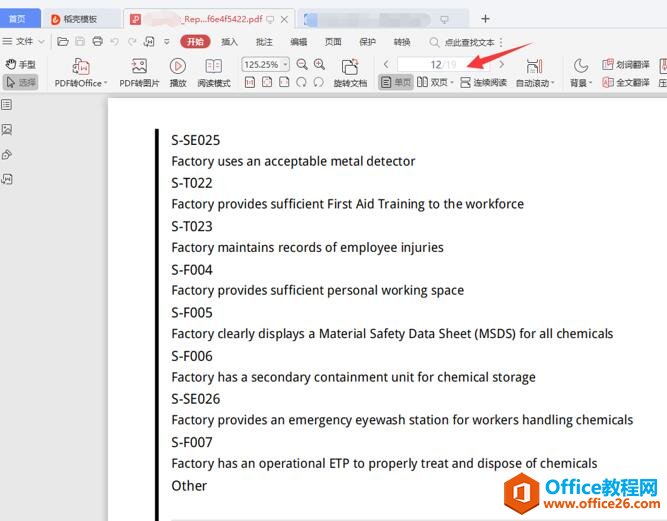667x521 pixels.
Task: Close the PDF document tab
Action: [285, 19]
